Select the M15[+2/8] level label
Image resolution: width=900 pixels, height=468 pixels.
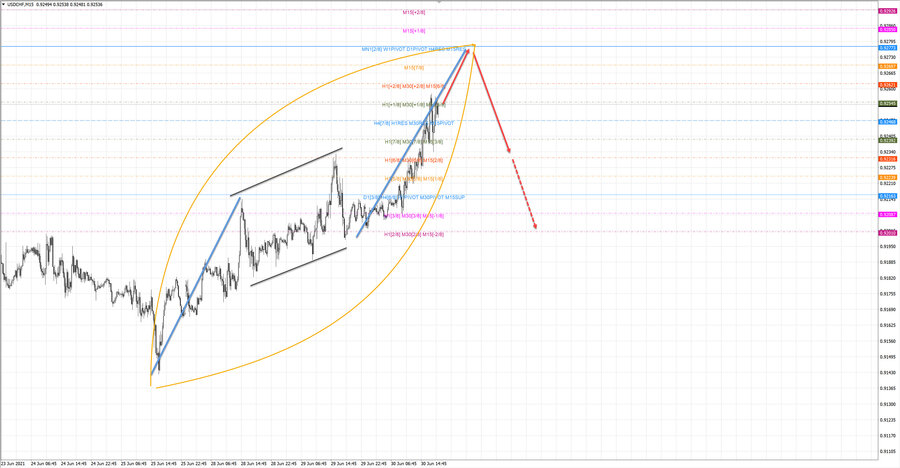tap(414, 12)
